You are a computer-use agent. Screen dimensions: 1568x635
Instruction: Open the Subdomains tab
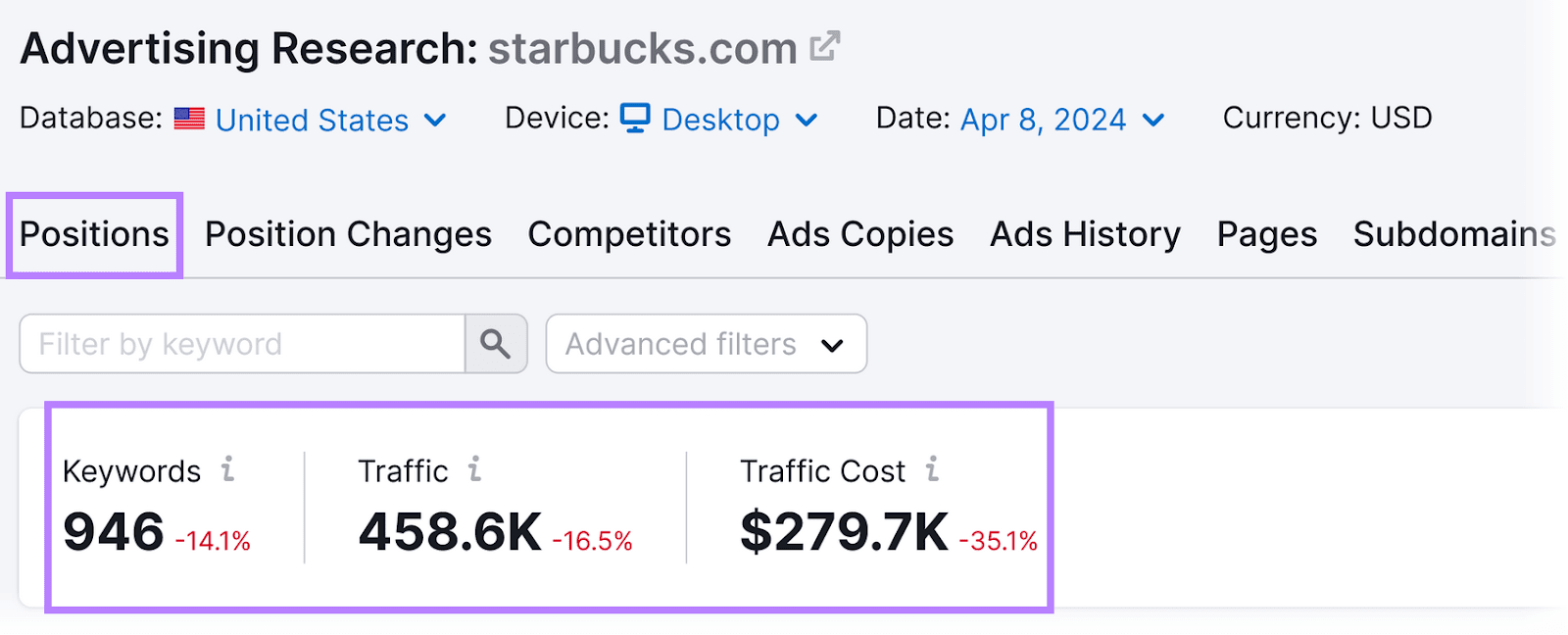pyautogui.click(x=1454, y=234)
